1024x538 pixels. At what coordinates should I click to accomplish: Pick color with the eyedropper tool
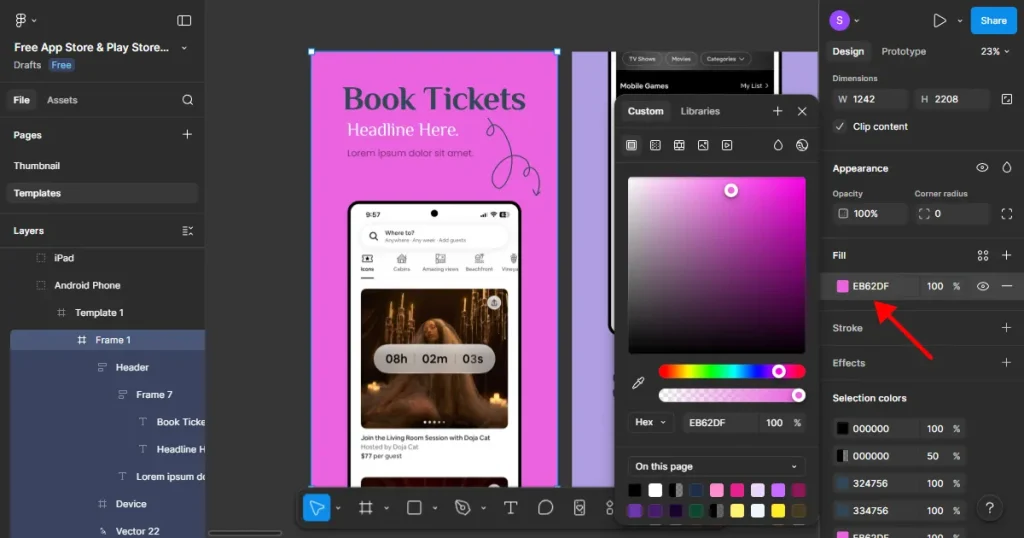pyautogui.click(x=638, y=383)
